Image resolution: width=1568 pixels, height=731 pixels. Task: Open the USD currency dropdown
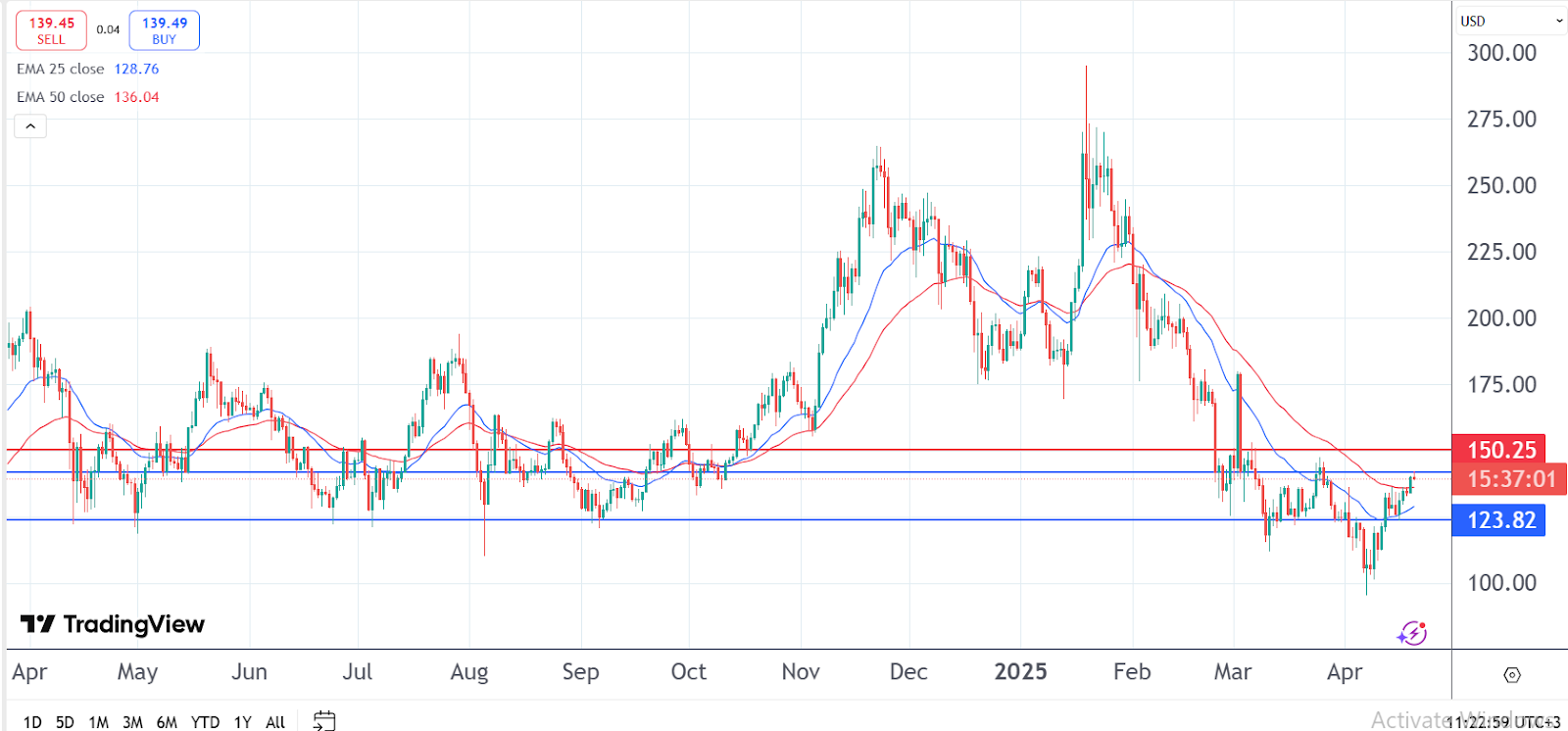click(1510, 21)
